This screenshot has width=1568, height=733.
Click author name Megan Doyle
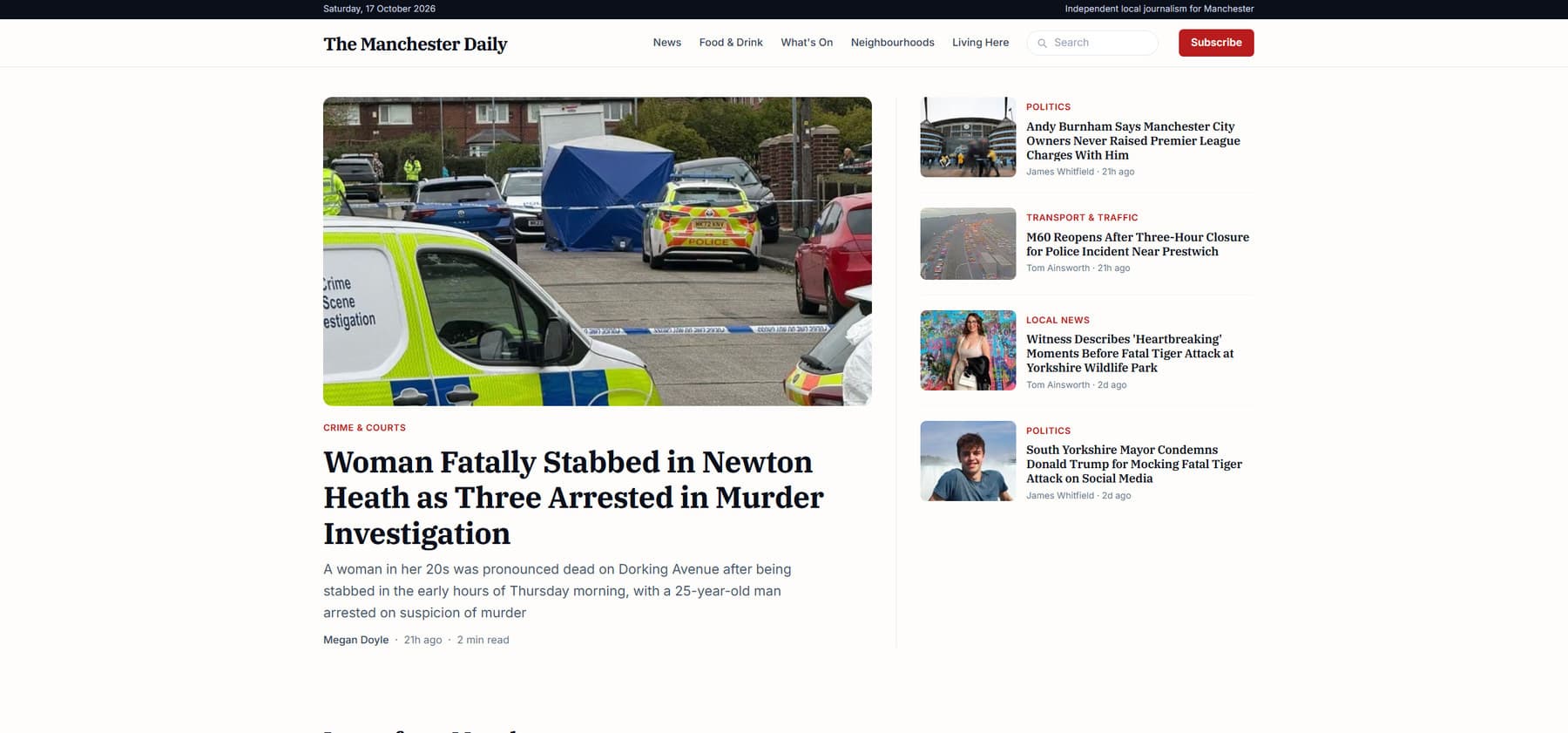point(356,640)
